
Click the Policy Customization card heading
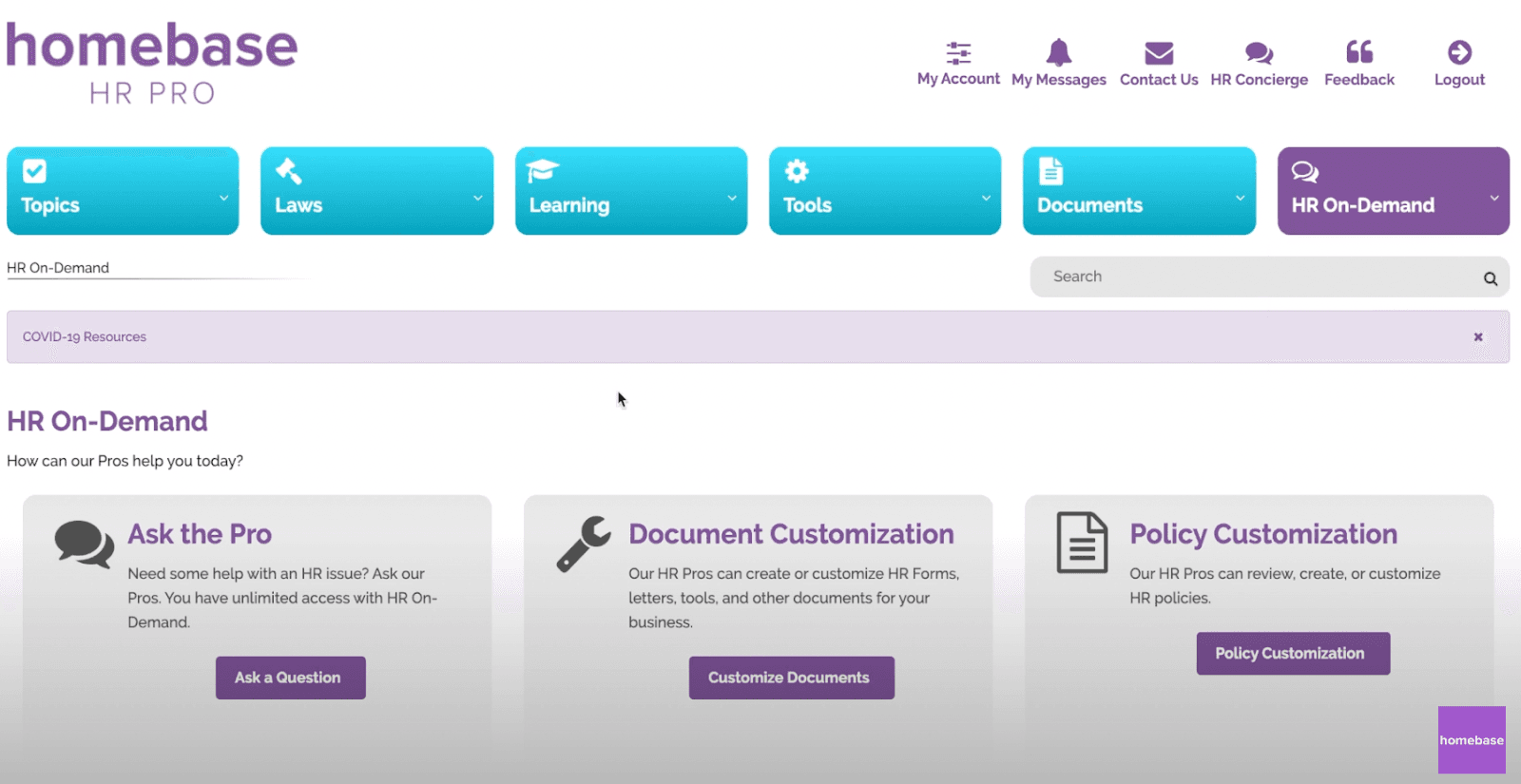tap(1263, 534)
